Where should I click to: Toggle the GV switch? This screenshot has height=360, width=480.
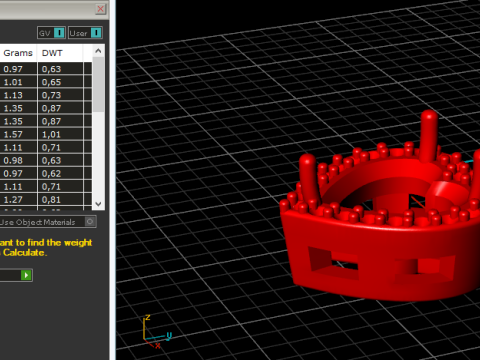51,33
